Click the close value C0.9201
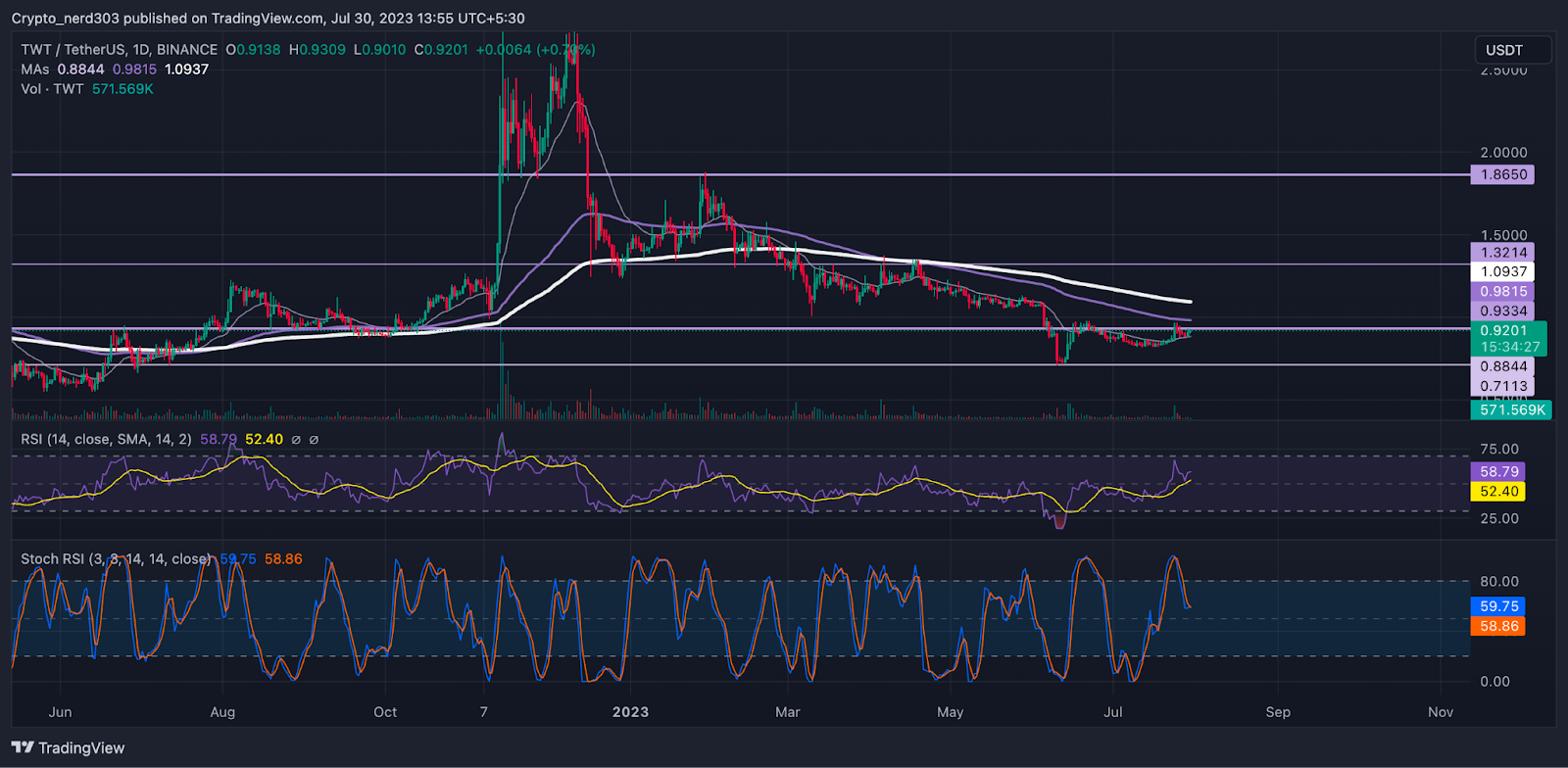This screenshot has width=1568, height=768. tap(441, 50)
